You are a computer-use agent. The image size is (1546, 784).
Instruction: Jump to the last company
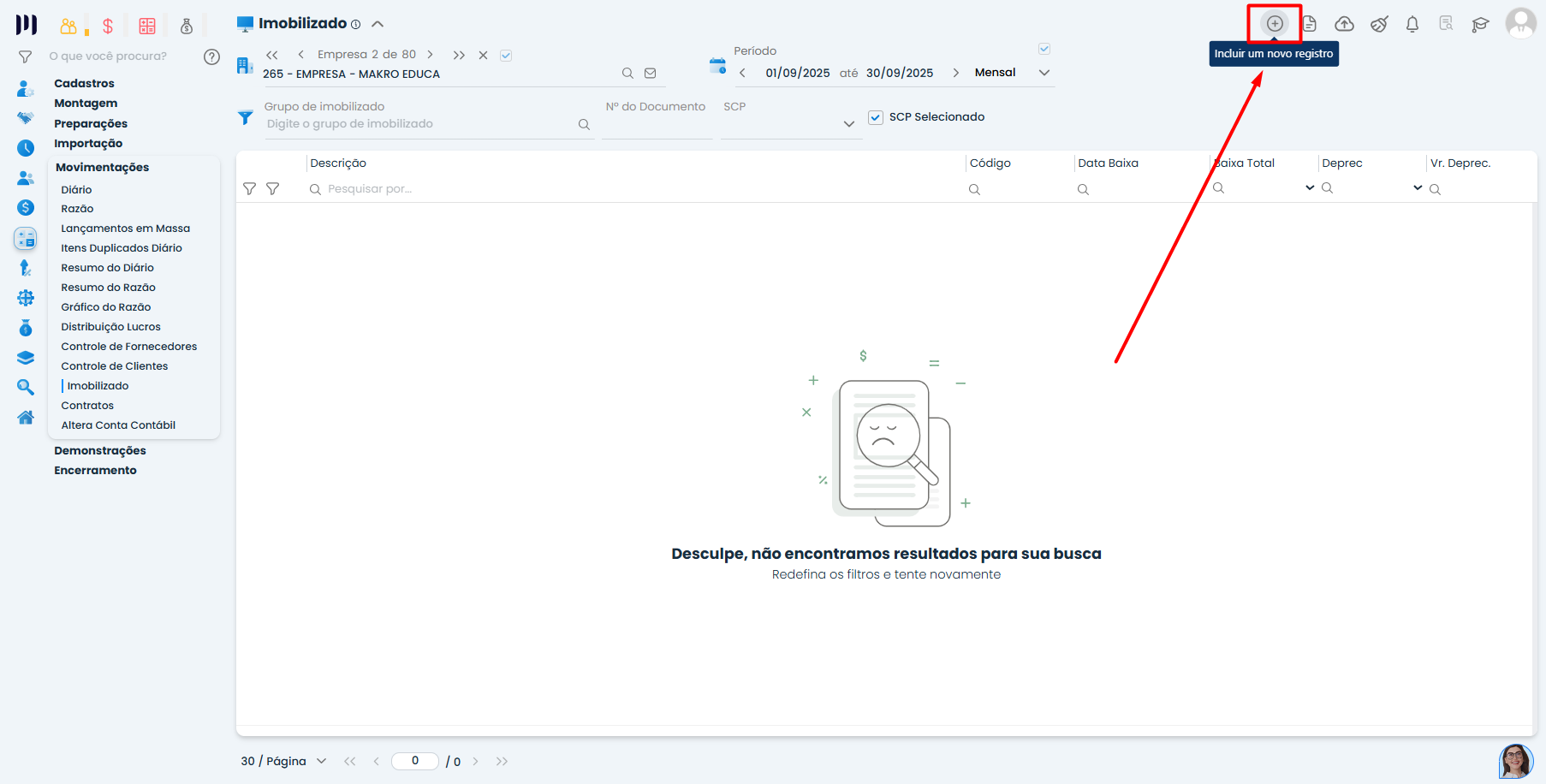point(459,56)
